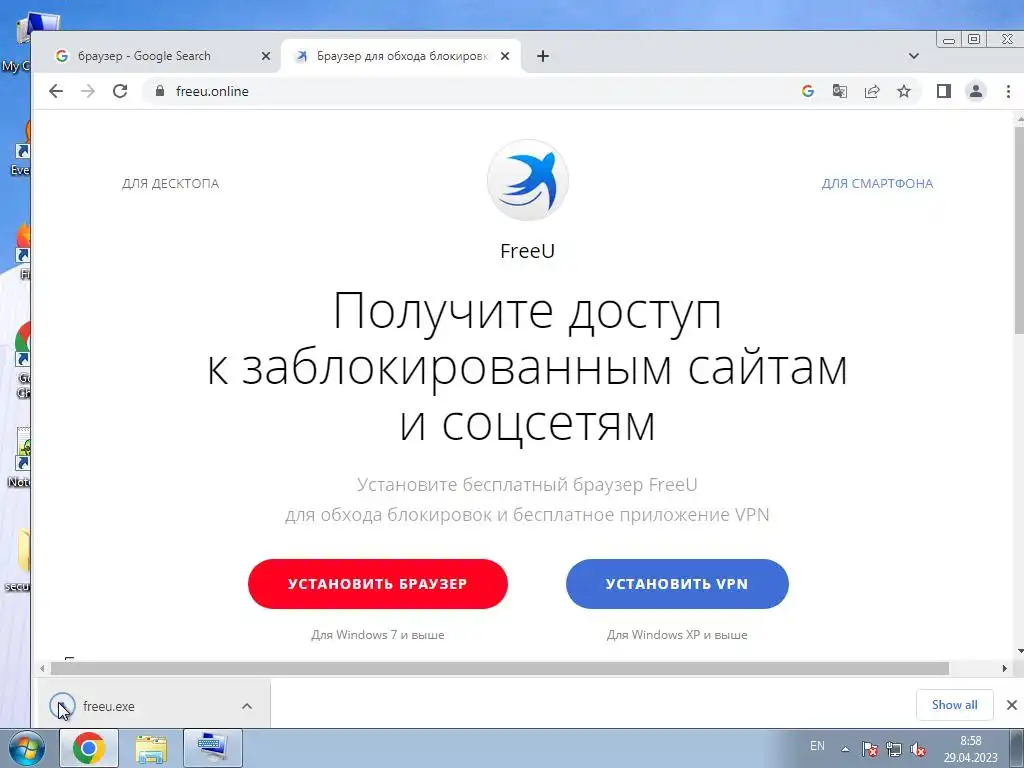Select the Браузер для обхода блокировок tab
1024x768 pixels.
(x=401, y=56)
